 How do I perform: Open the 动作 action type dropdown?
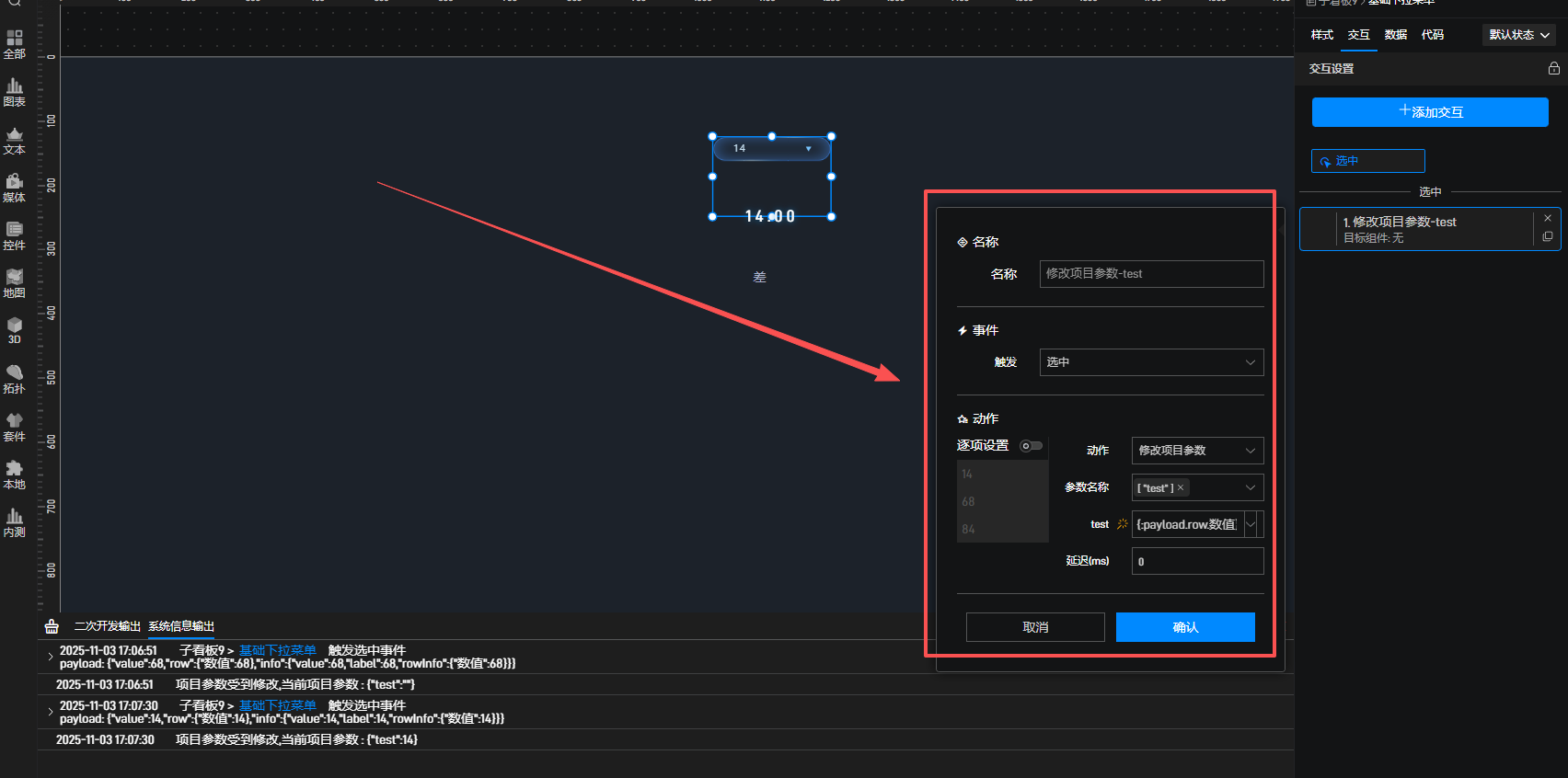(1196, 451)
